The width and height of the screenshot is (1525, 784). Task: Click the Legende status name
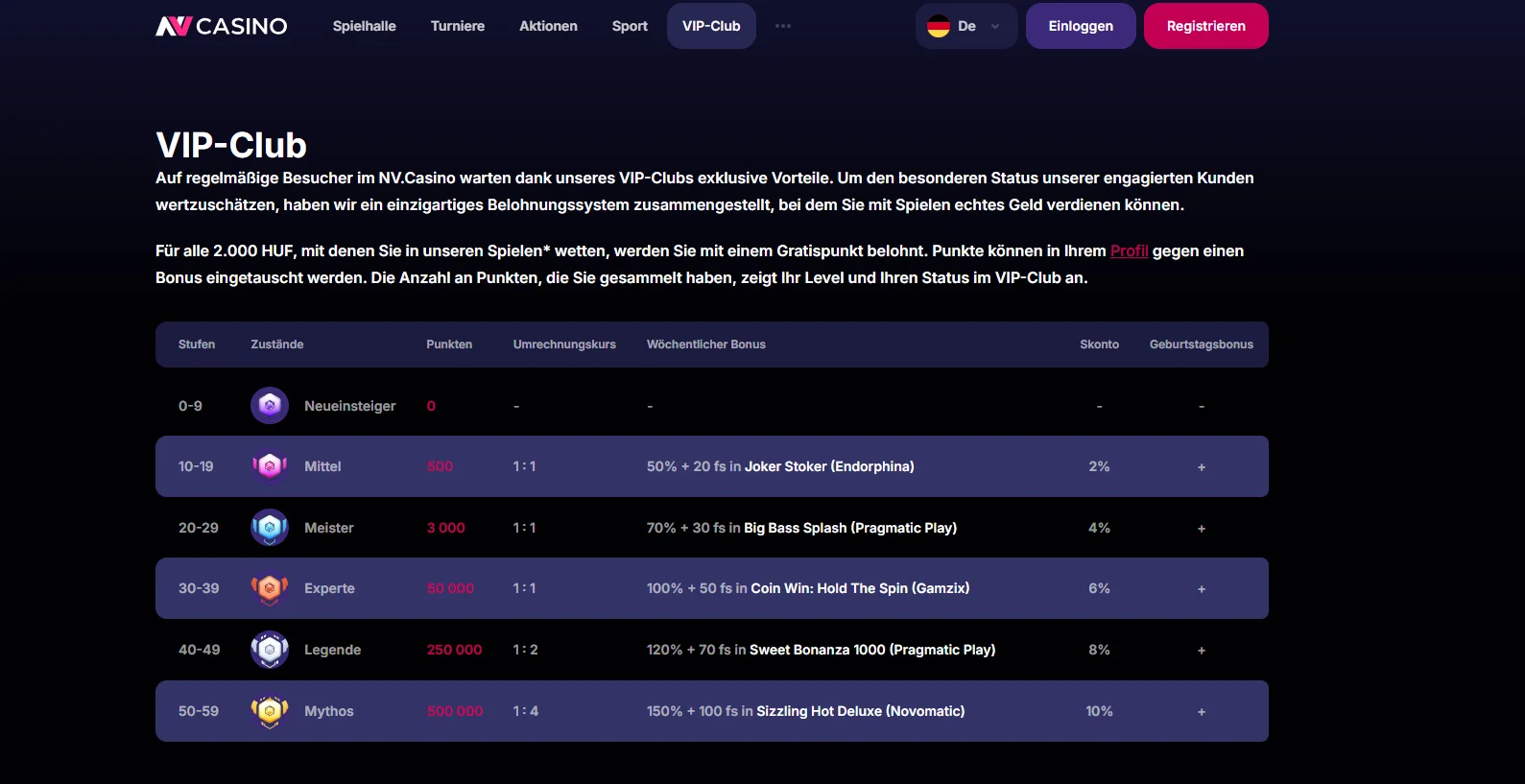click(x=333, y=650)
